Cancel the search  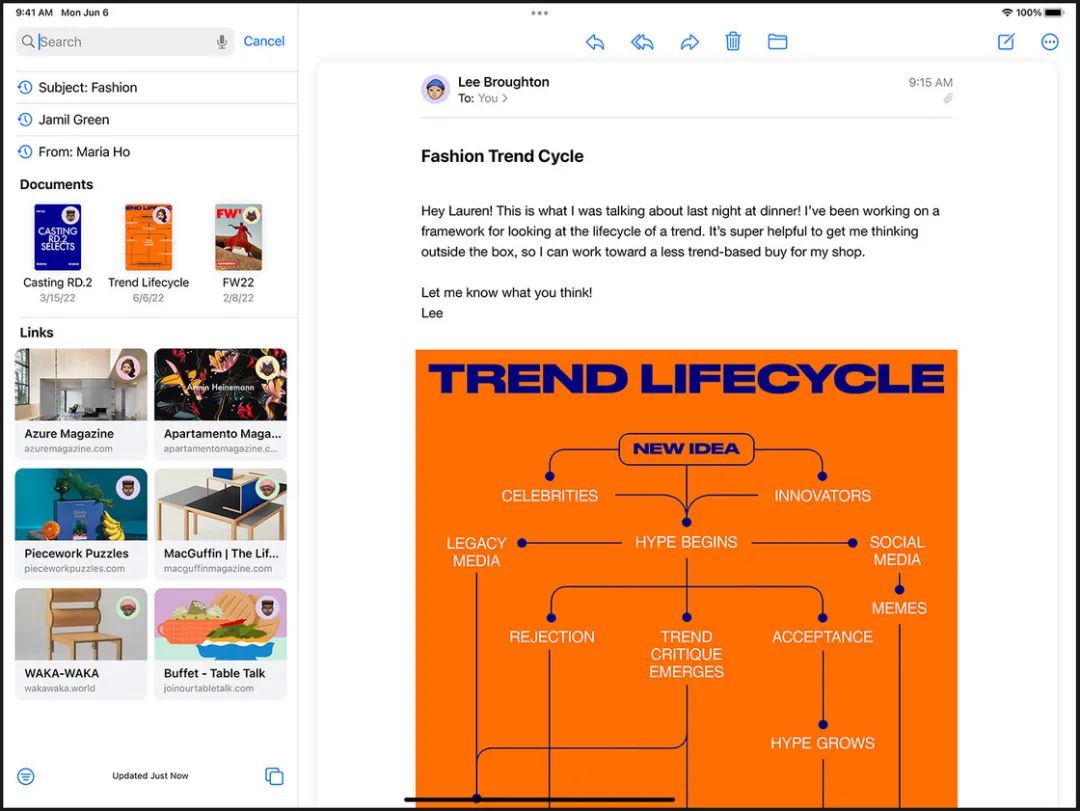(x=264, y=41)
